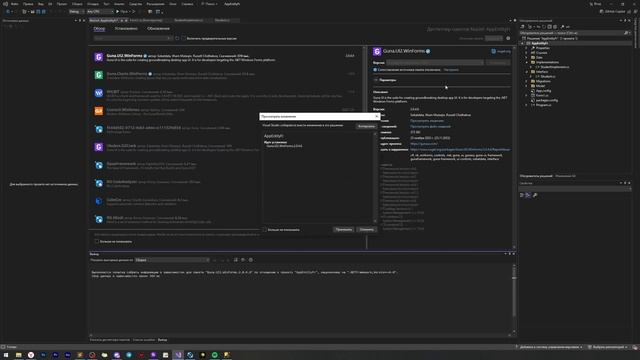Image resolution: width=640 pixels, height=360 pixels.
Task: Switch to the IStudent.cs document tab
Action: pos(222,20)
